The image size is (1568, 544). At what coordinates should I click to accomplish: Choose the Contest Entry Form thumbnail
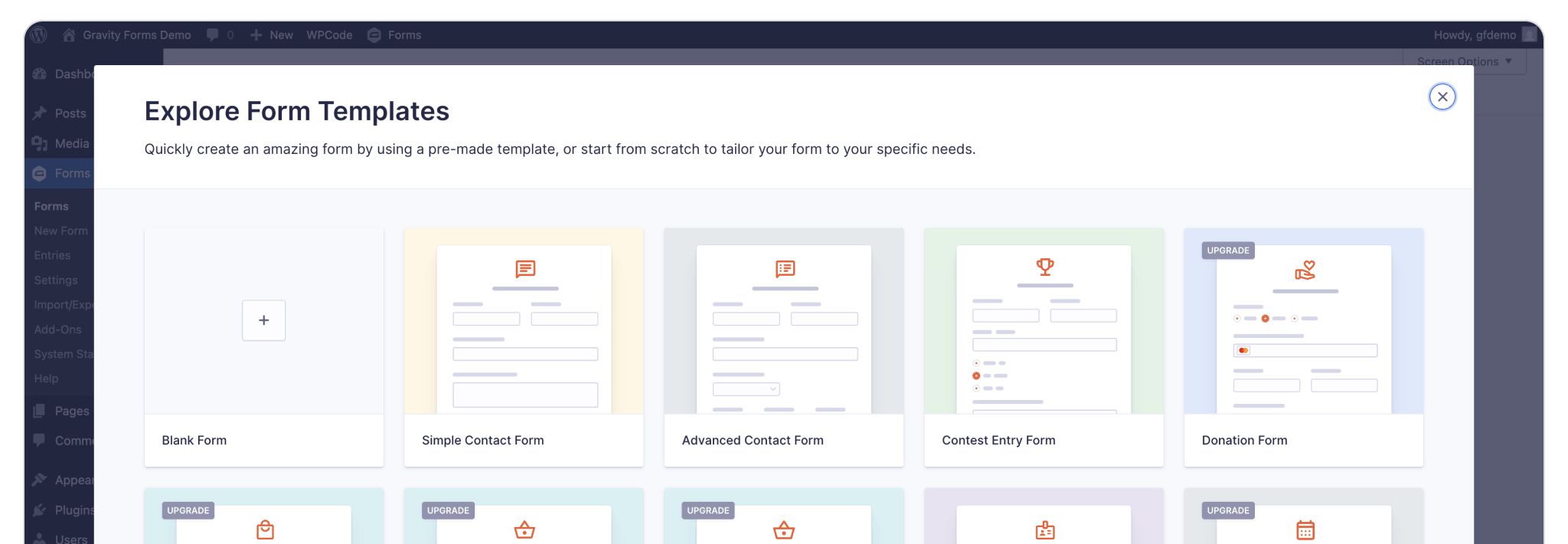click(1044, 321)
